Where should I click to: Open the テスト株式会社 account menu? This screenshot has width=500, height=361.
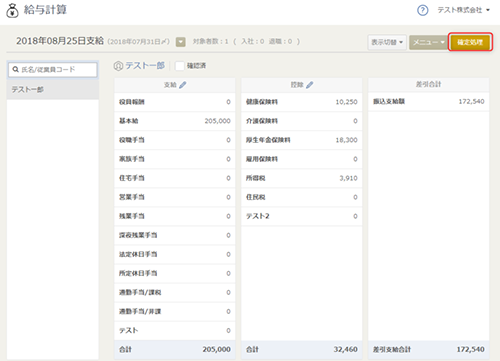click(463, 10)
